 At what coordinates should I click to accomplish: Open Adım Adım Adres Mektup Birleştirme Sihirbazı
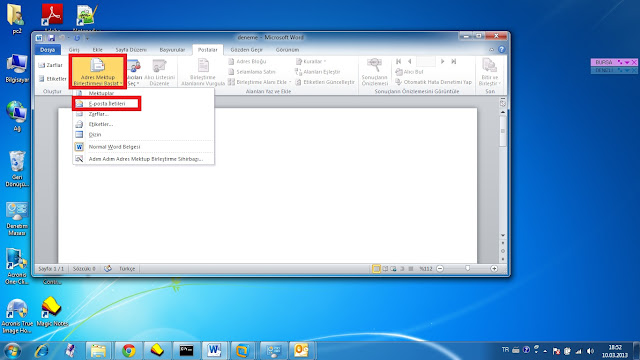coord(143,159)
